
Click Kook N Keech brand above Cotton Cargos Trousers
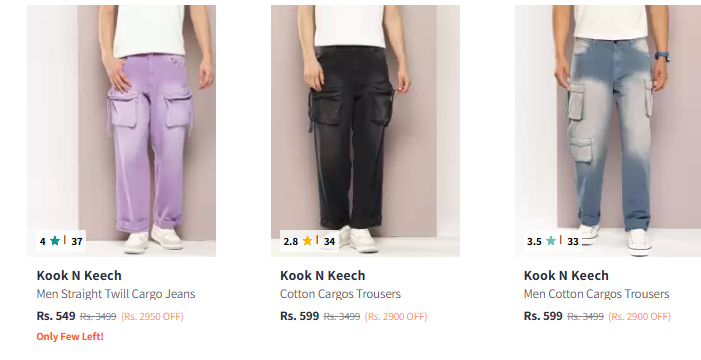(323, 275)
